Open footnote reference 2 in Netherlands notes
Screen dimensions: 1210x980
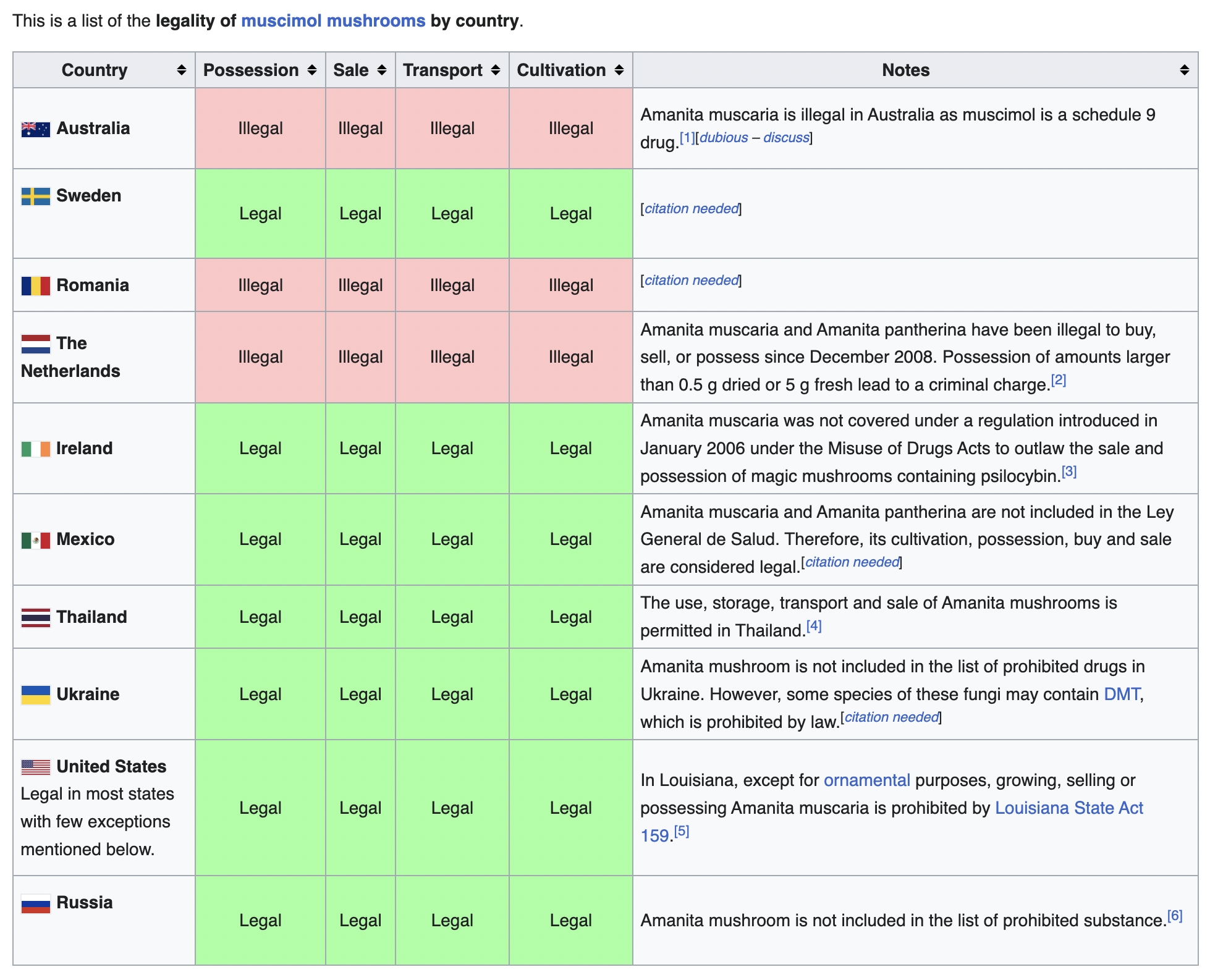click(x=1059, y=380)
